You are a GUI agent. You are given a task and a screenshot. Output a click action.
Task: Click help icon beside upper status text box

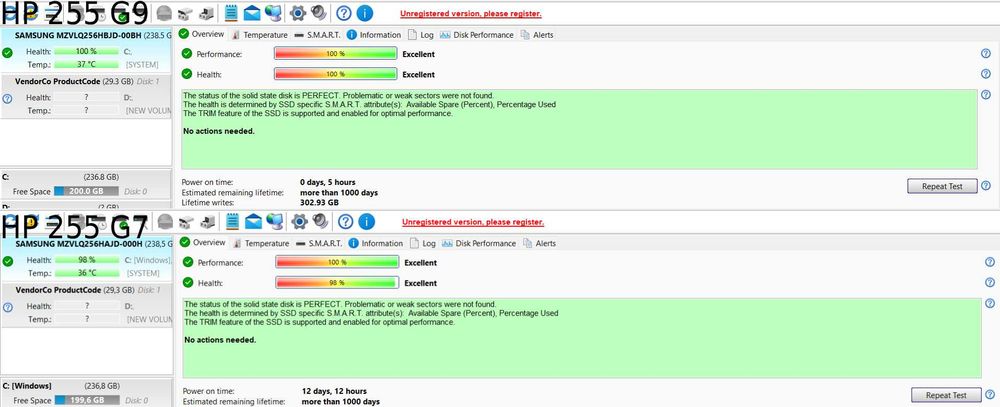point(985,94)
